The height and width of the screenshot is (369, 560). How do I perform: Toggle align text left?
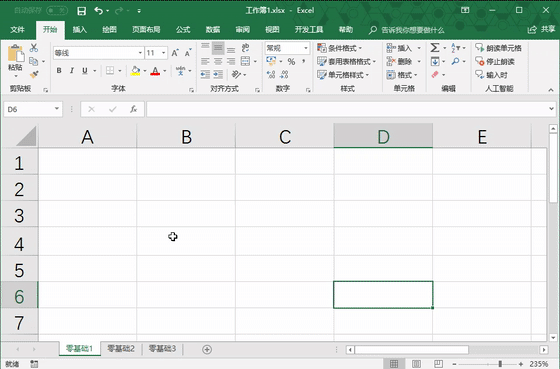click(205, 61)
